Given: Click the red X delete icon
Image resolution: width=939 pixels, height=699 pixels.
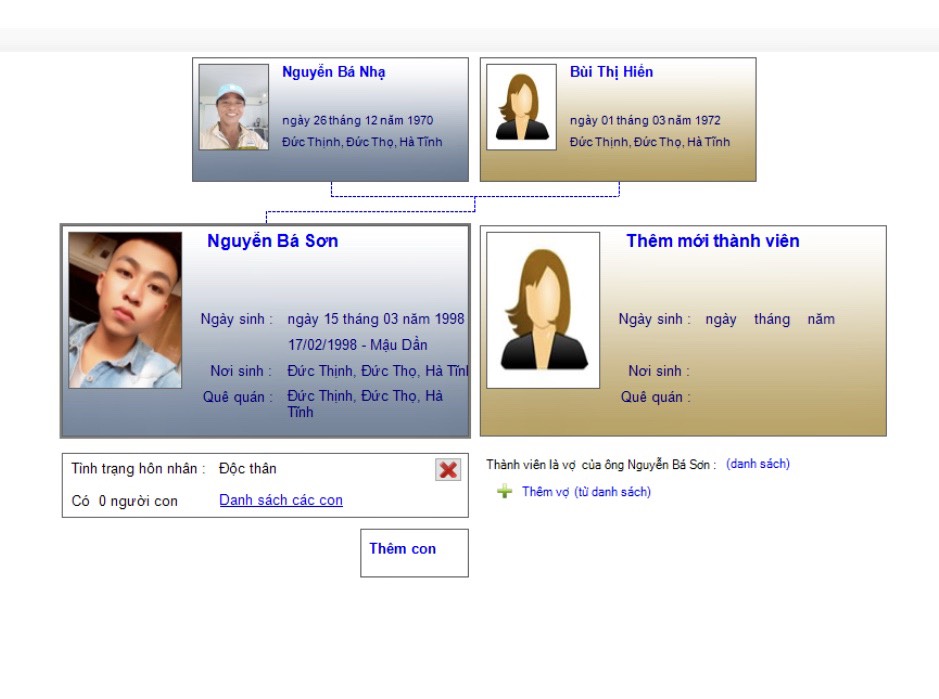Looking at the screenshot, I should (x=448, y=470).
